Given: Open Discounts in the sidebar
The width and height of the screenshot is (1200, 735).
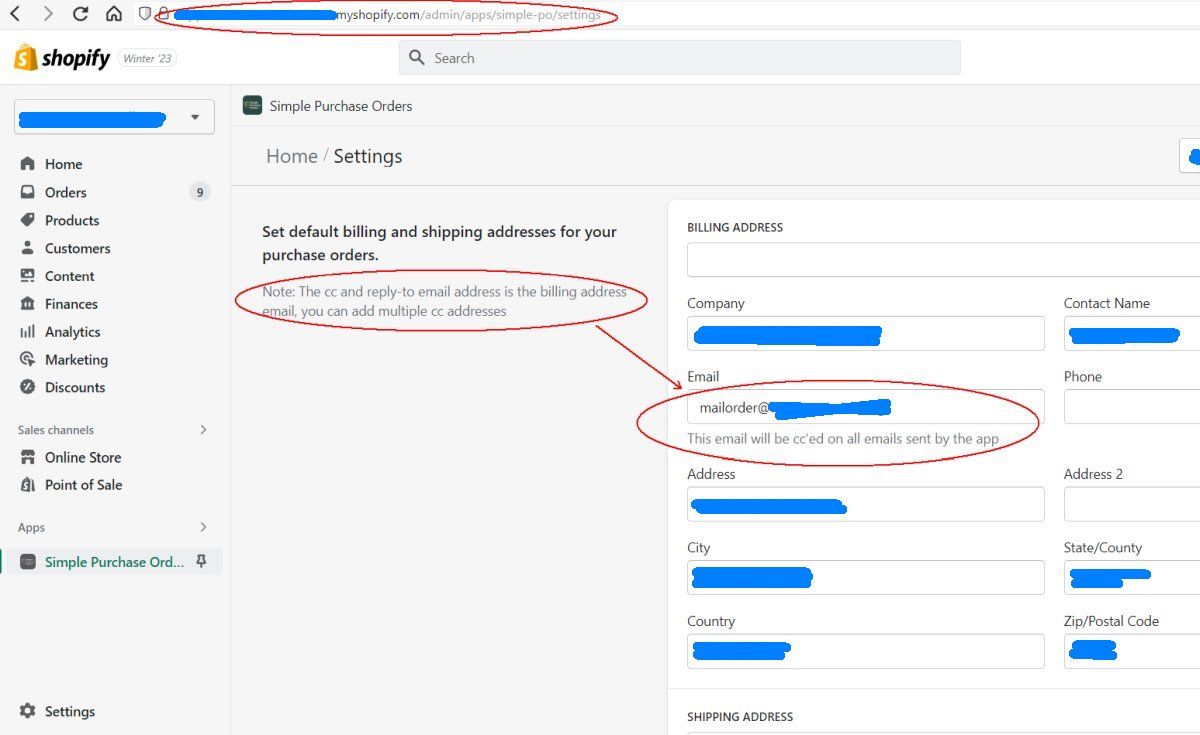Looking at the screenshot, I should (75, 387).
